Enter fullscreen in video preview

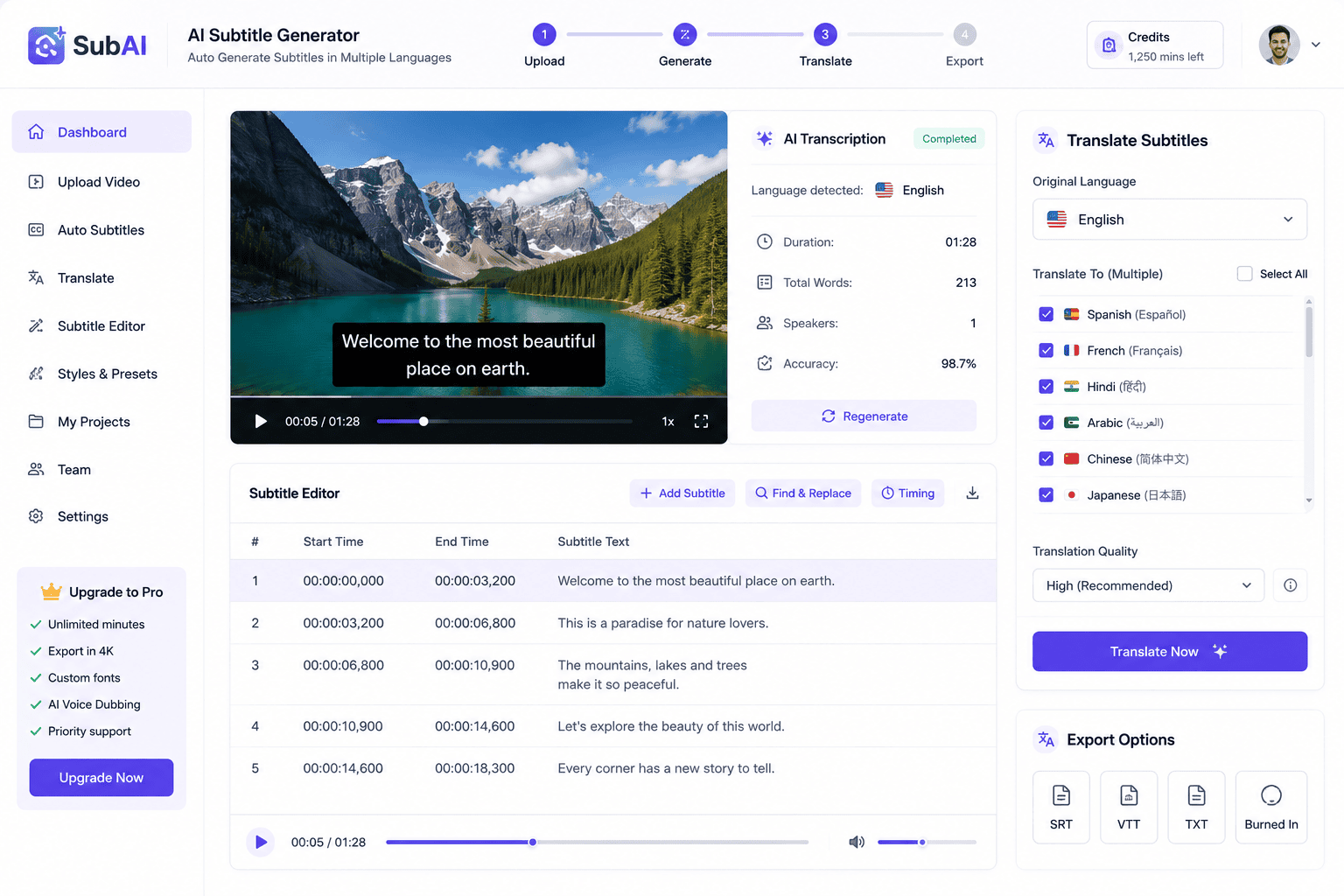[x=701, y=422]
